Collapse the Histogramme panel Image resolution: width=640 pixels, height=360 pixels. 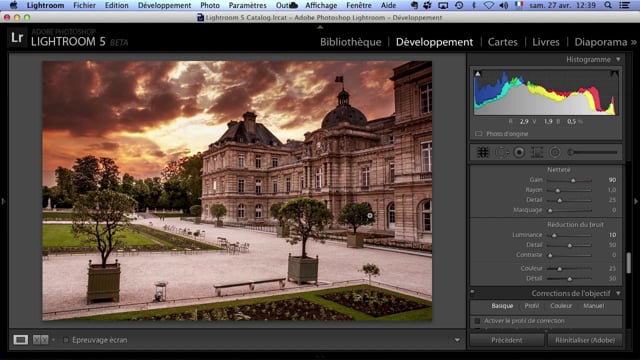point(618,60)
